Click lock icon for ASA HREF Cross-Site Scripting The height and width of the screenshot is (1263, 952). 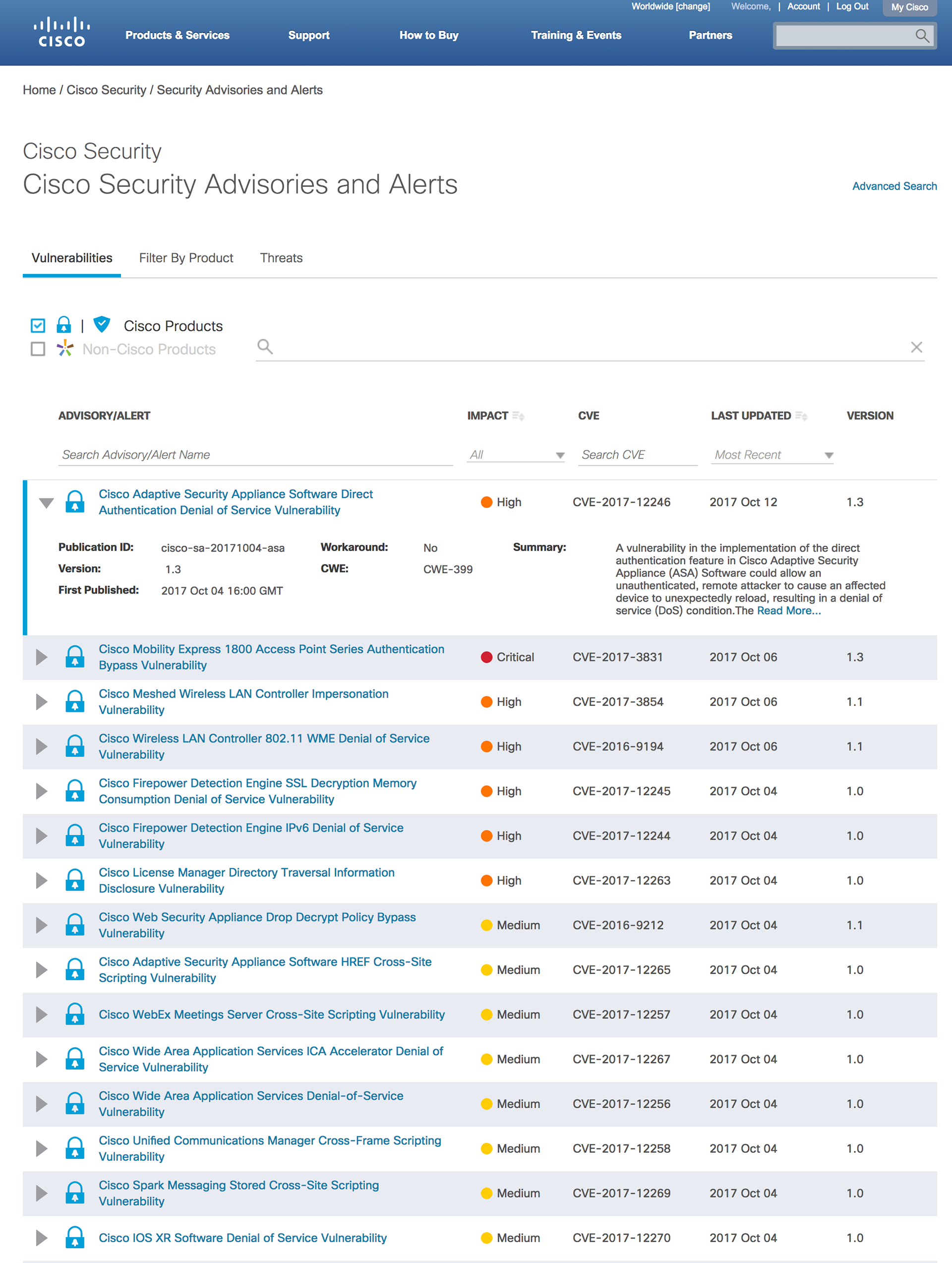75,969
